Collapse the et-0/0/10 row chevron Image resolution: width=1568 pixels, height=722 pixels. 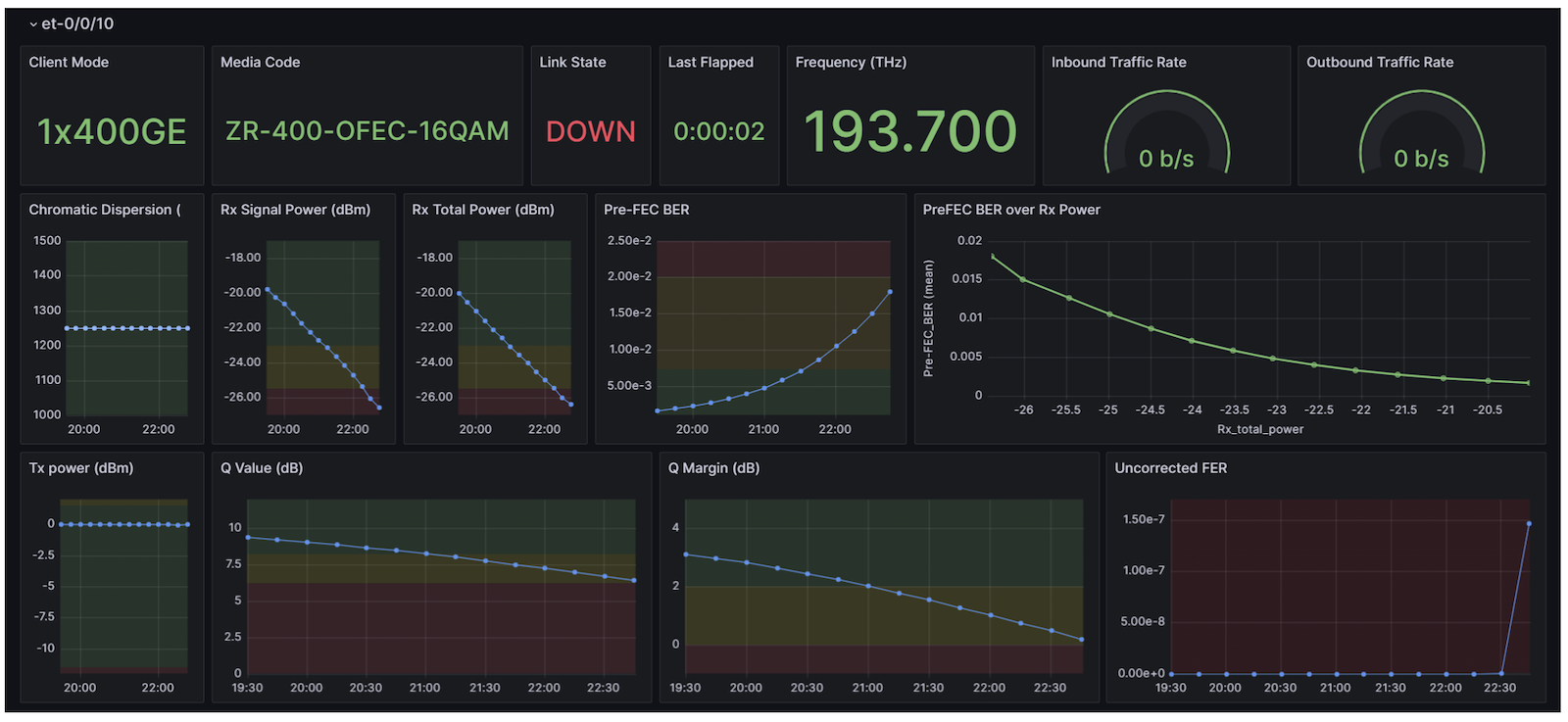click(x=33, y=24)
